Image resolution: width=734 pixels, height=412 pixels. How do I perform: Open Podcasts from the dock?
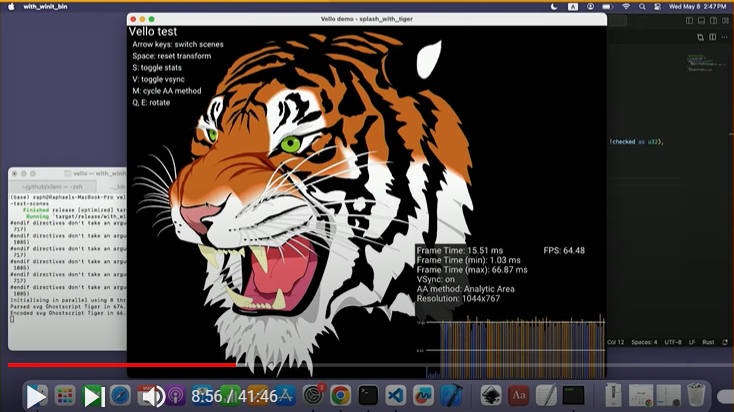[x=176, y=396]
